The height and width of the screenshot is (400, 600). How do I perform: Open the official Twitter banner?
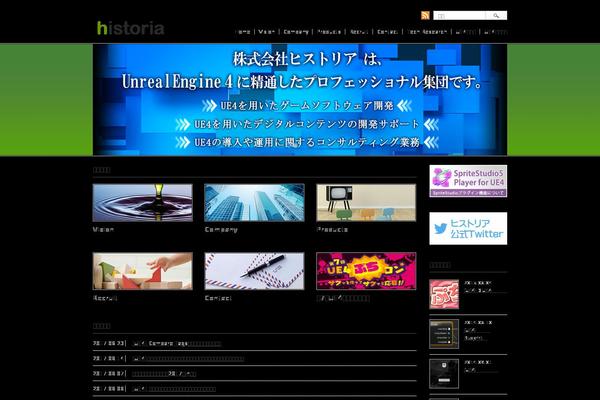(468, 229)
